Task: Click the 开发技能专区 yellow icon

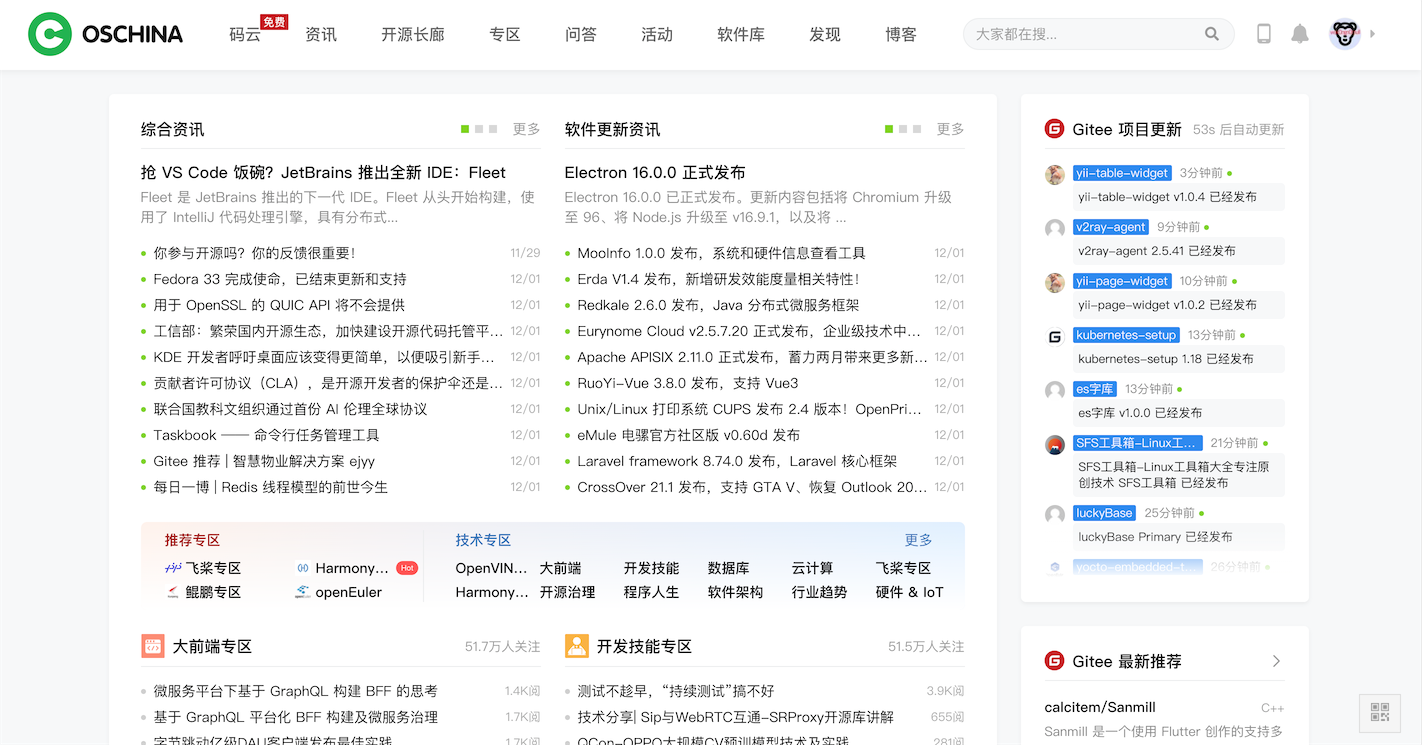Action: pyautogui.click(x=576, y=646)
